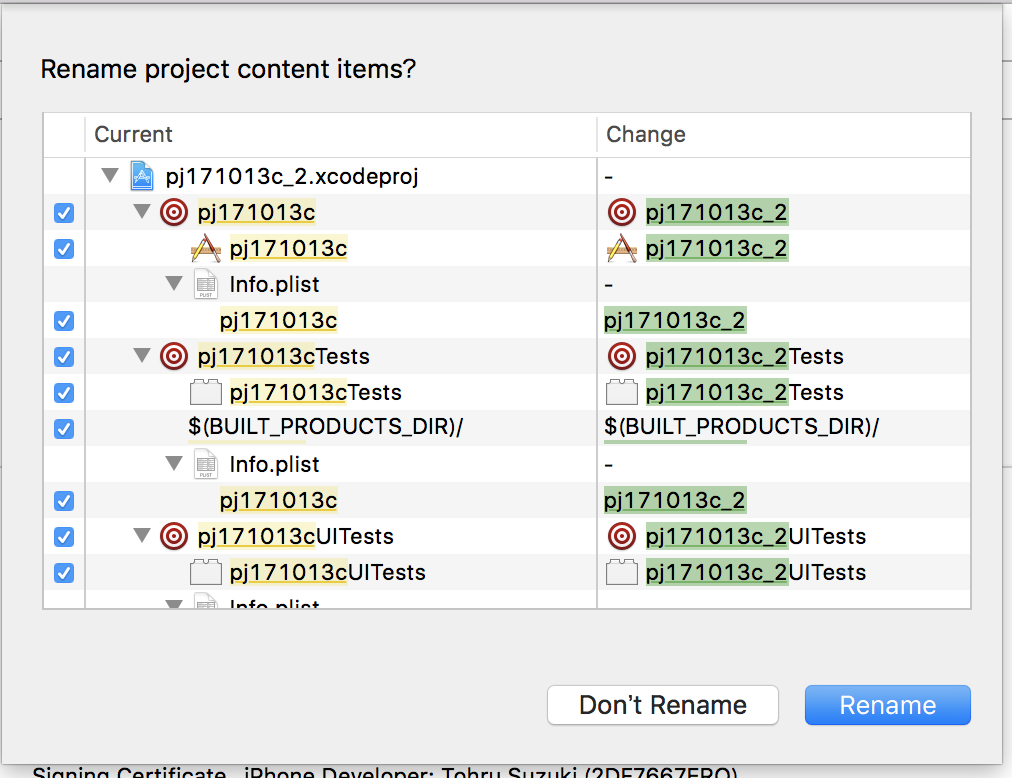Click the Current column header
This screenshot has width=1012, height=778.
[341, 134]
